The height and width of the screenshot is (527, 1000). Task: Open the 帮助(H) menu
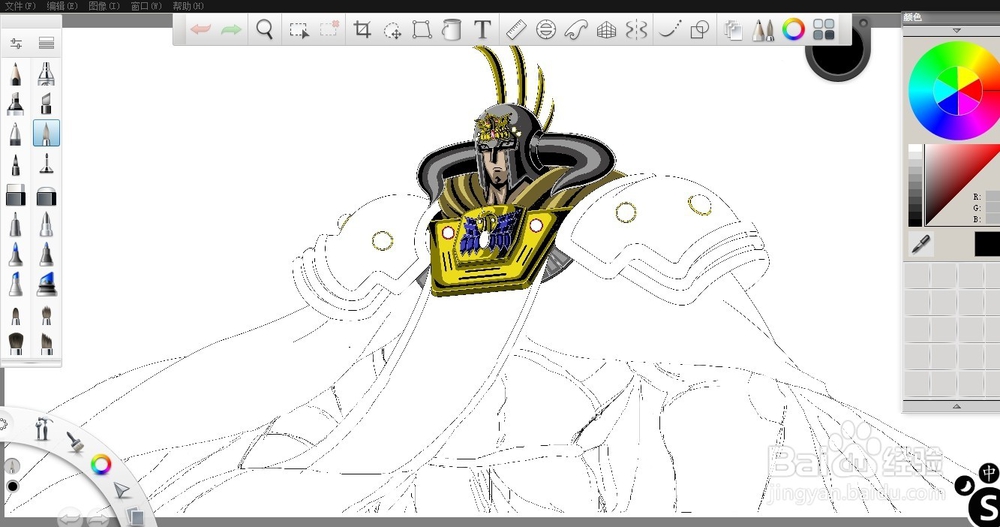pos(188,6)
